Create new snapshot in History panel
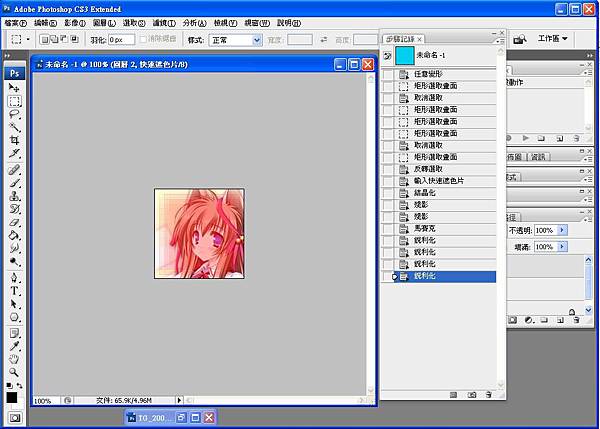Screen dimensions: 600x429 [x=472, y=395]
